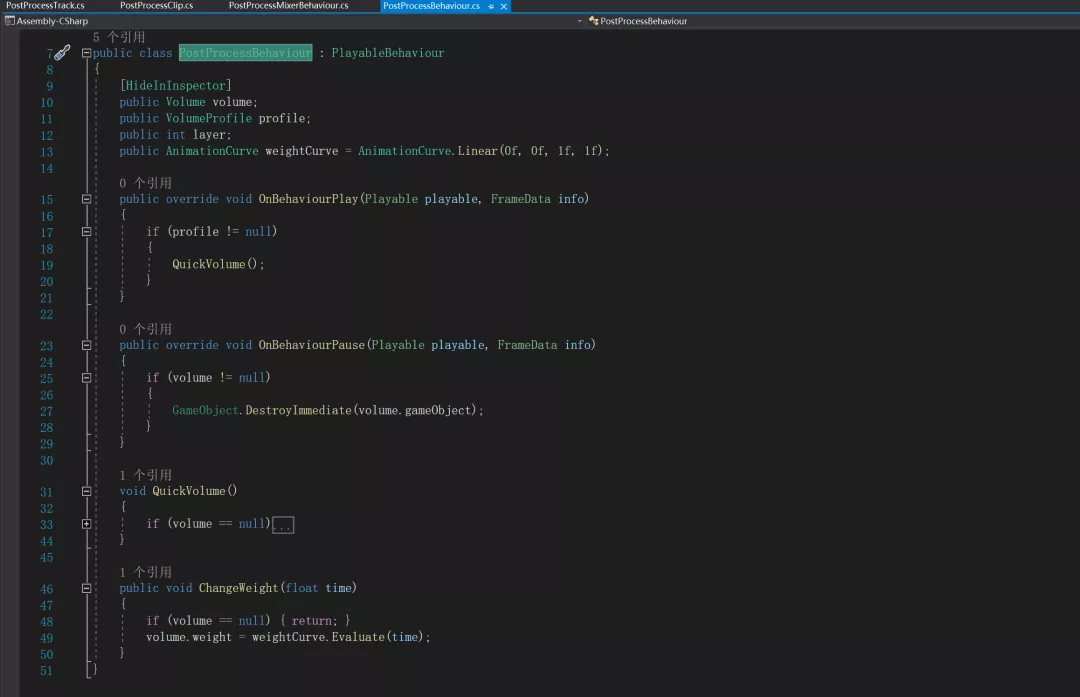This screenshot has width=1080, height=697.
Task: Expand the collapsed if block on line 33
Action: [86, 523]
